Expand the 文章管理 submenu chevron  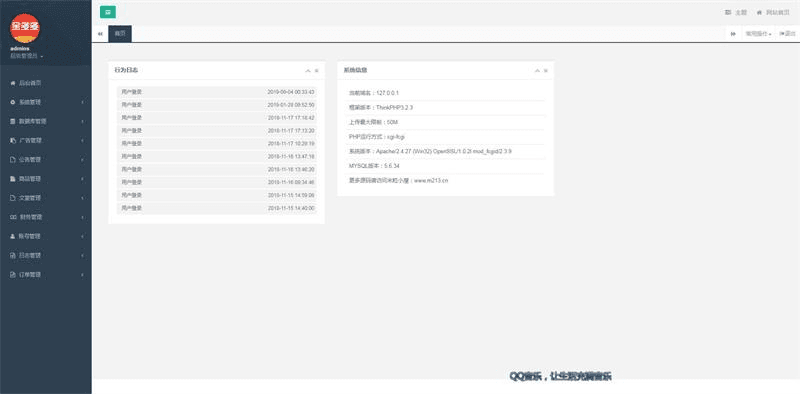click(x=82, y=198)
